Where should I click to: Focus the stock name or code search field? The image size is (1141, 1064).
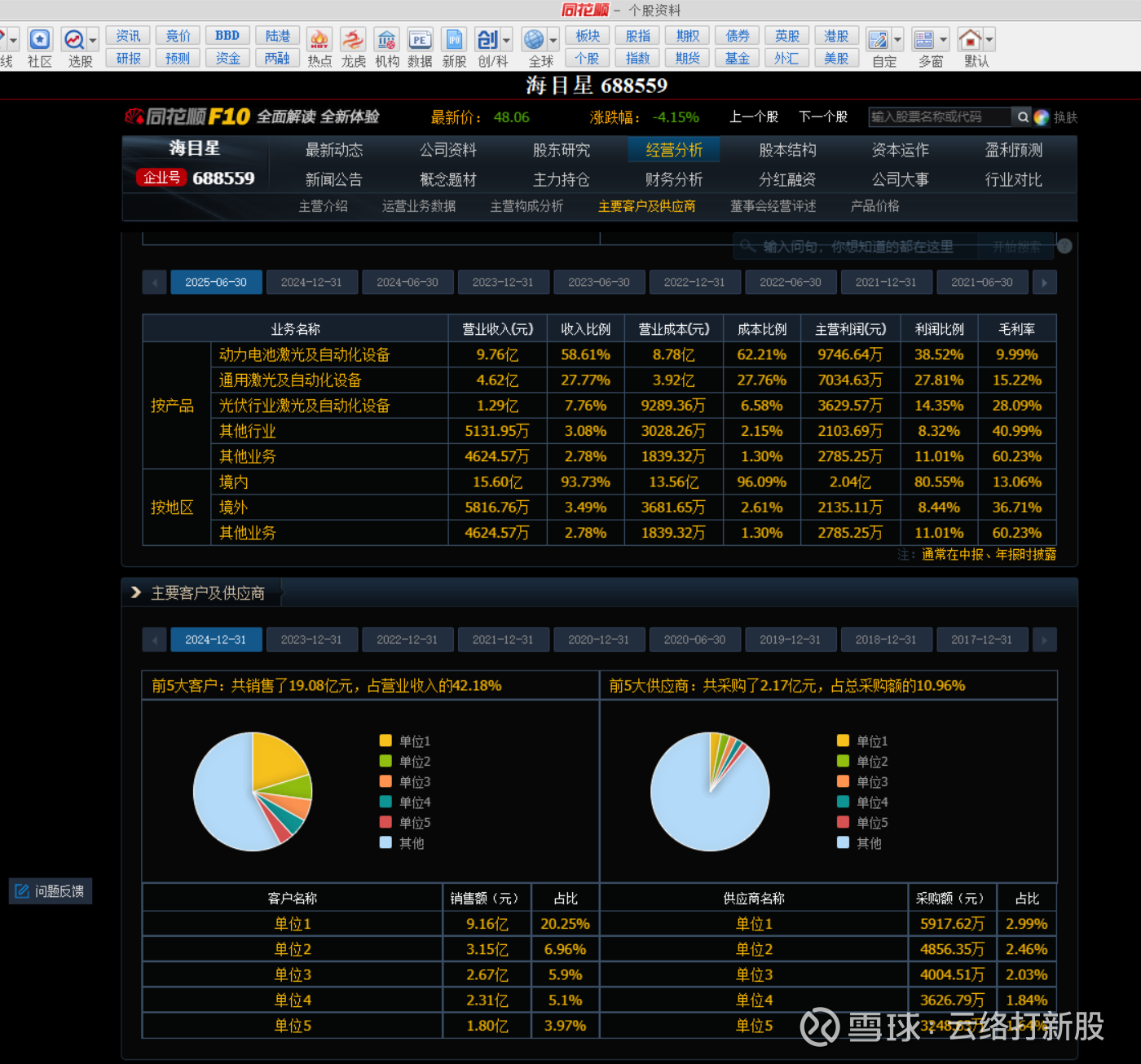[940, 117]
